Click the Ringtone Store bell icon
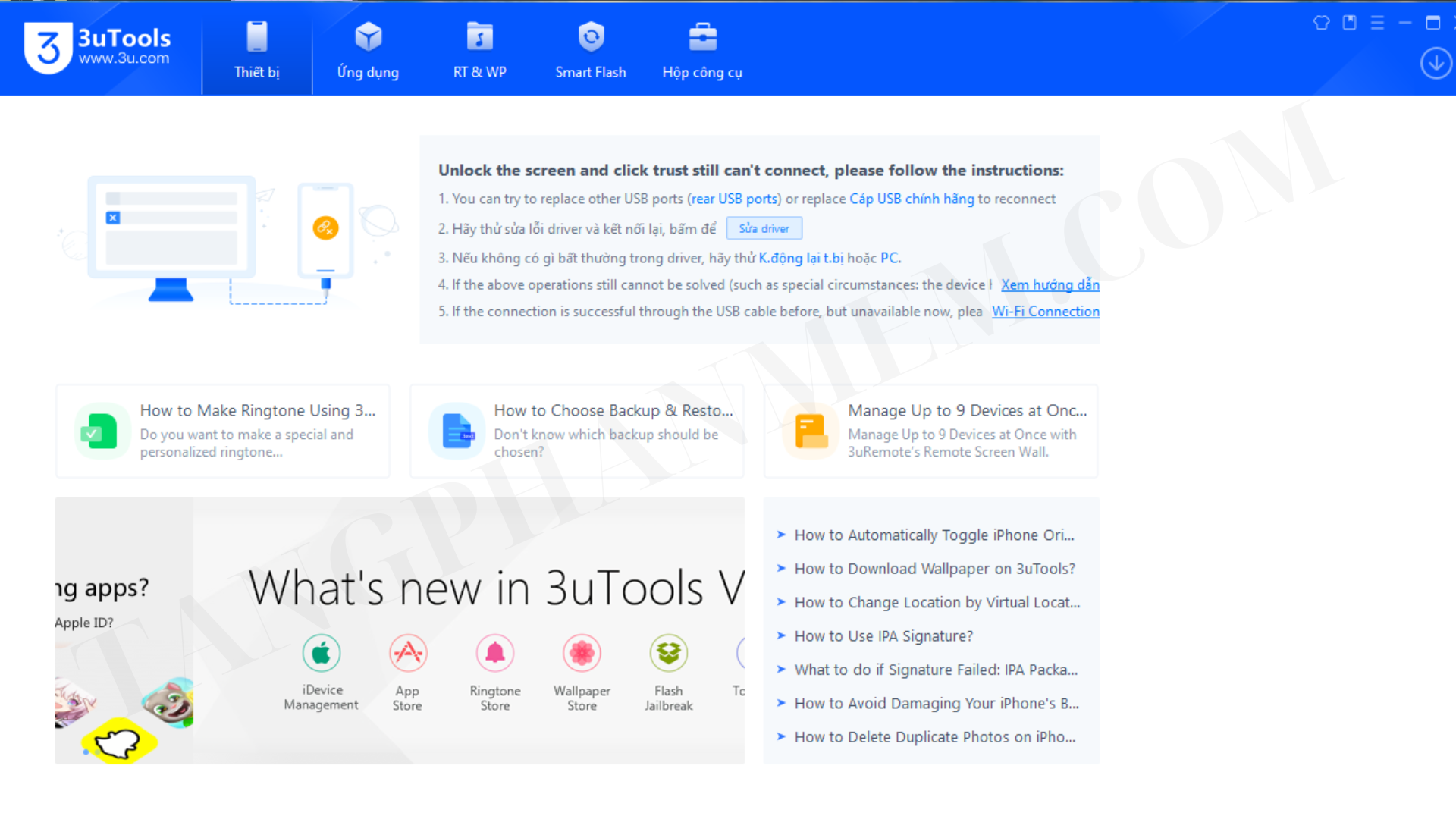1456x819 pixels. point(495,653)
